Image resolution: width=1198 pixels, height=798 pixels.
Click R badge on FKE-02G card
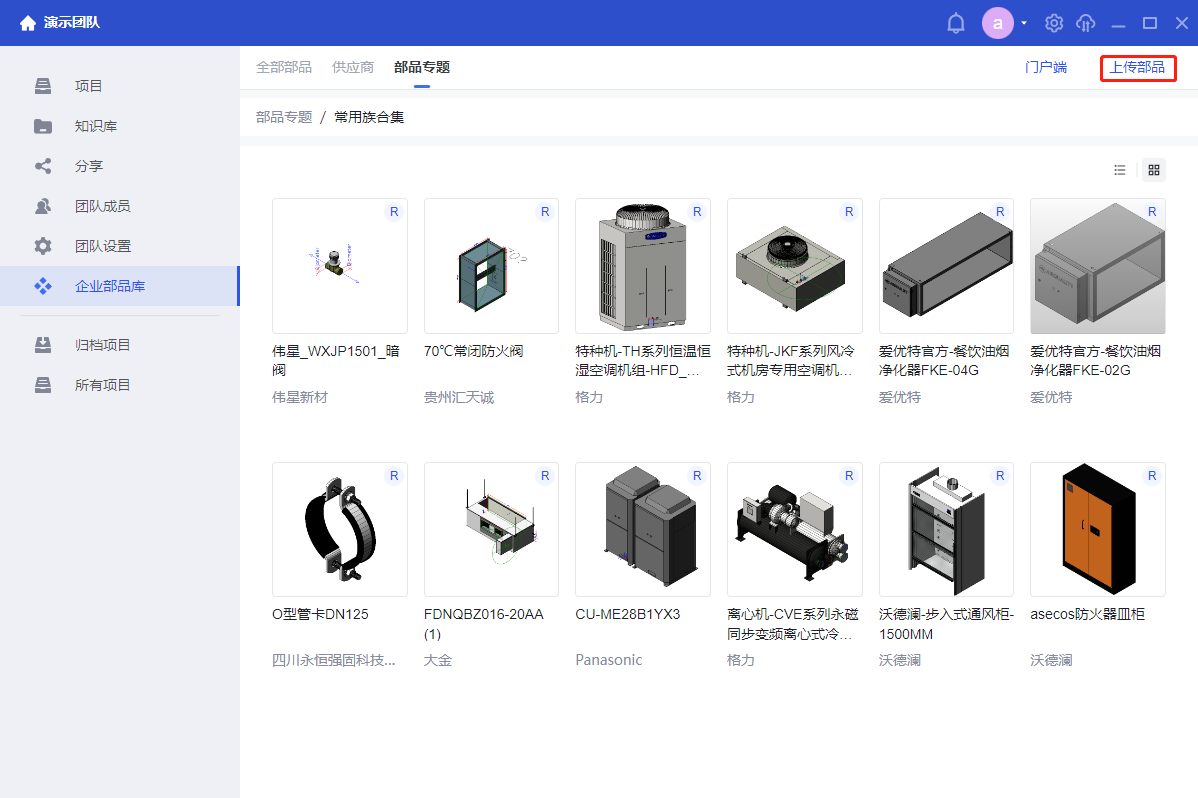pos(1152,212)
